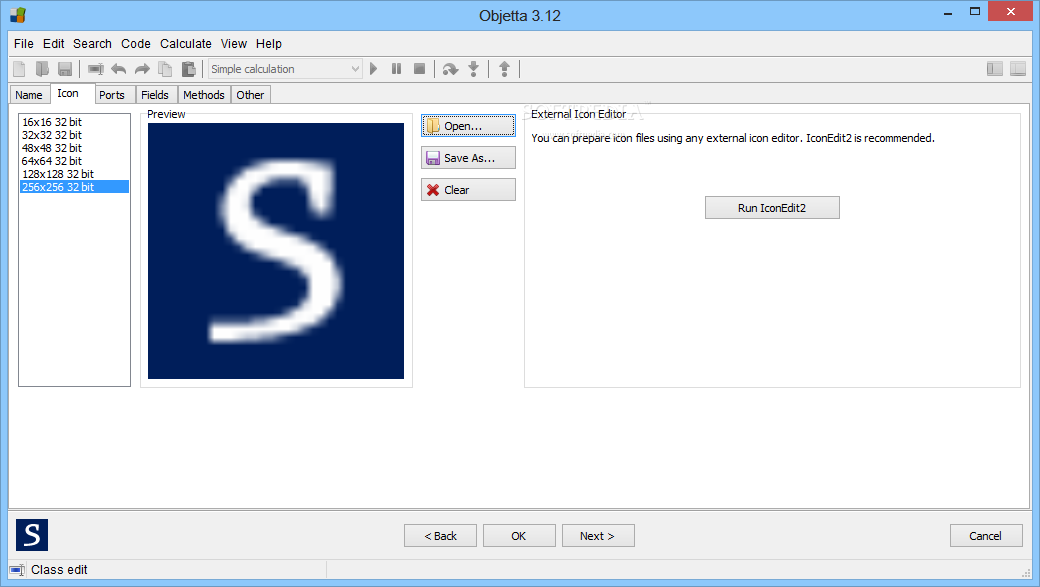
Task: Switch to the Ports tab
Action: 115,95
